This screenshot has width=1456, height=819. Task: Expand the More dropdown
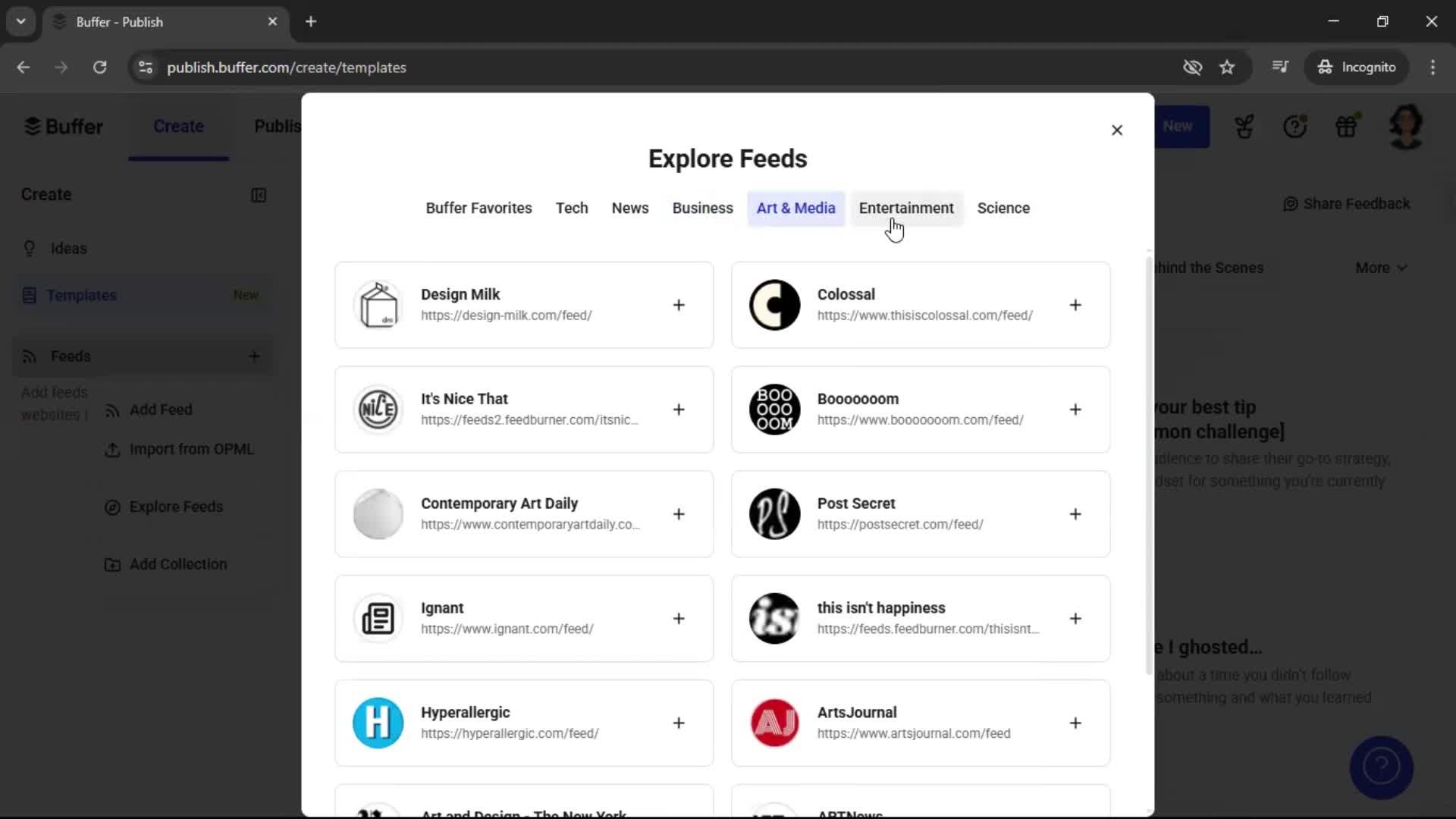(1380, 268)
